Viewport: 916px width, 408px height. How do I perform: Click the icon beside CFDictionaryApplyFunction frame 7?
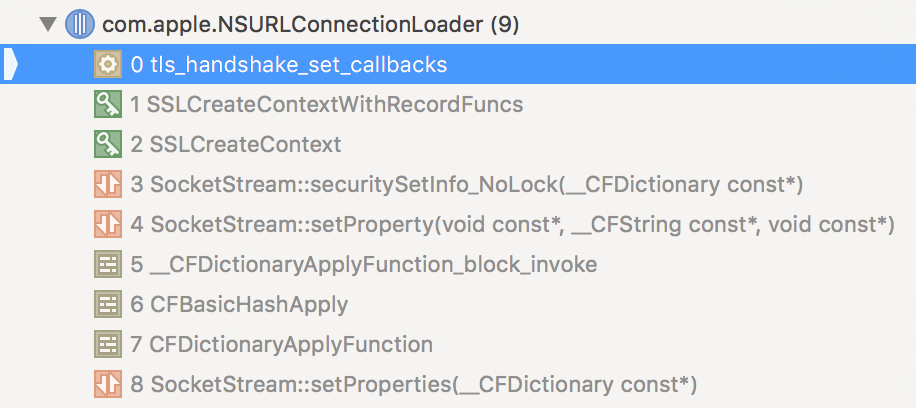[x=106, y=345]
